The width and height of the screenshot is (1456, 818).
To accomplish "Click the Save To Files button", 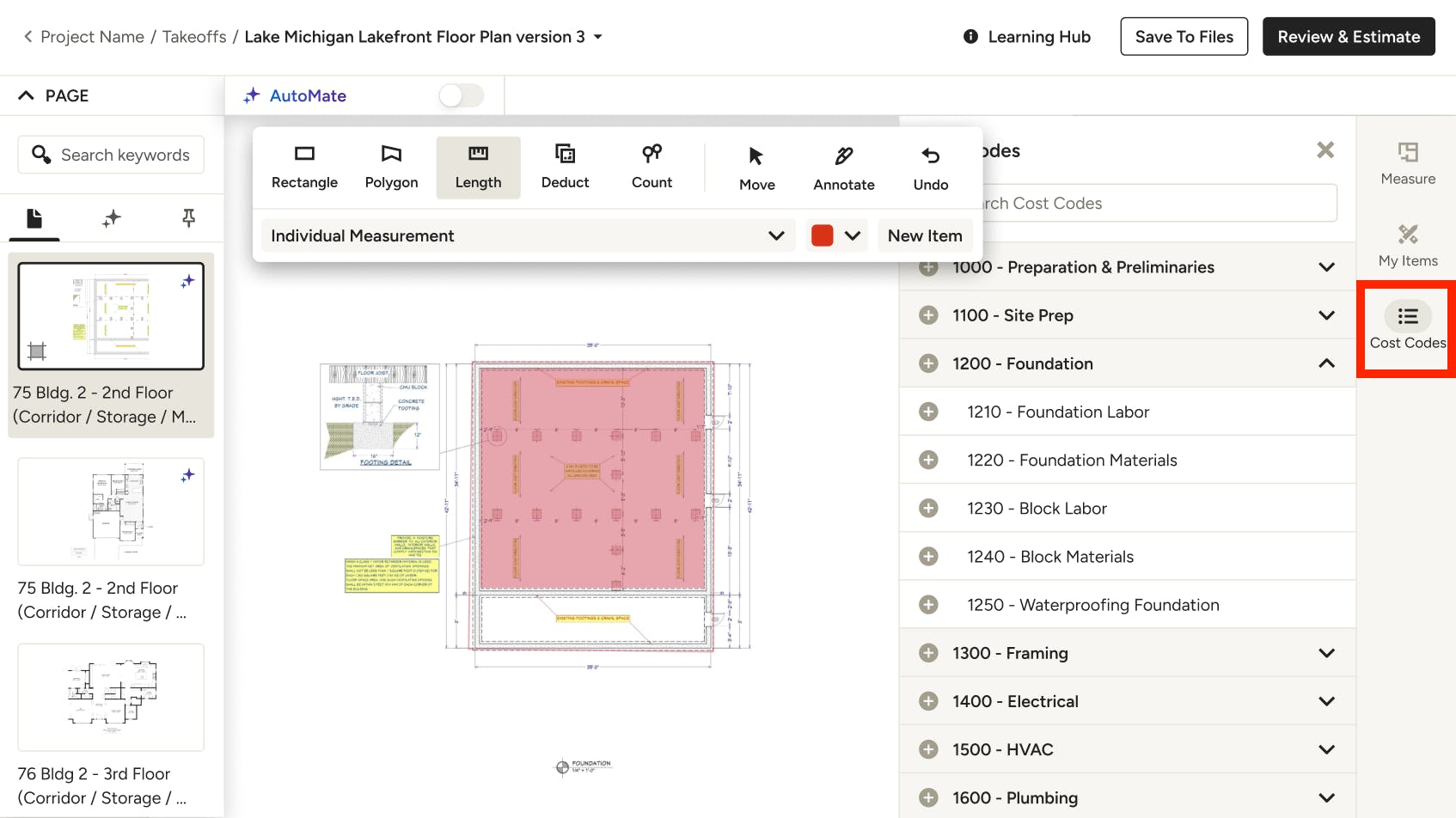I will (x=1184, y=36).
